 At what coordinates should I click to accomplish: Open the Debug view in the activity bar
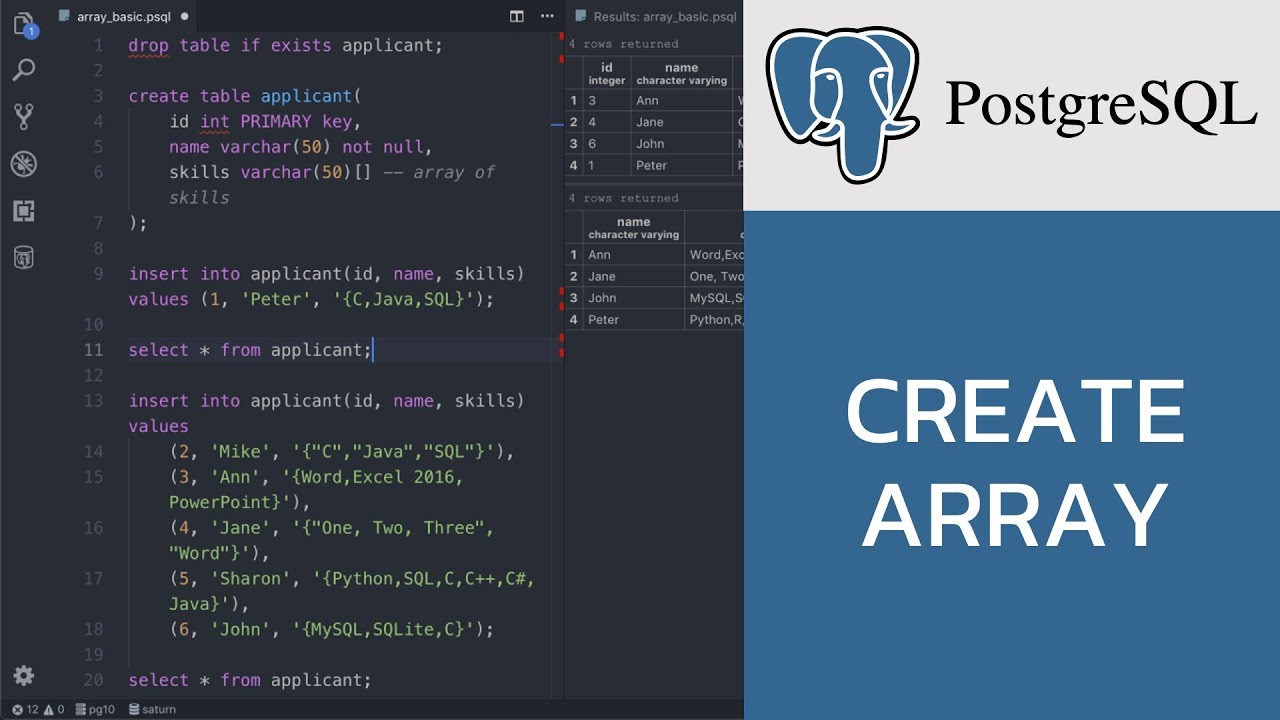click(x=24, y=164)
